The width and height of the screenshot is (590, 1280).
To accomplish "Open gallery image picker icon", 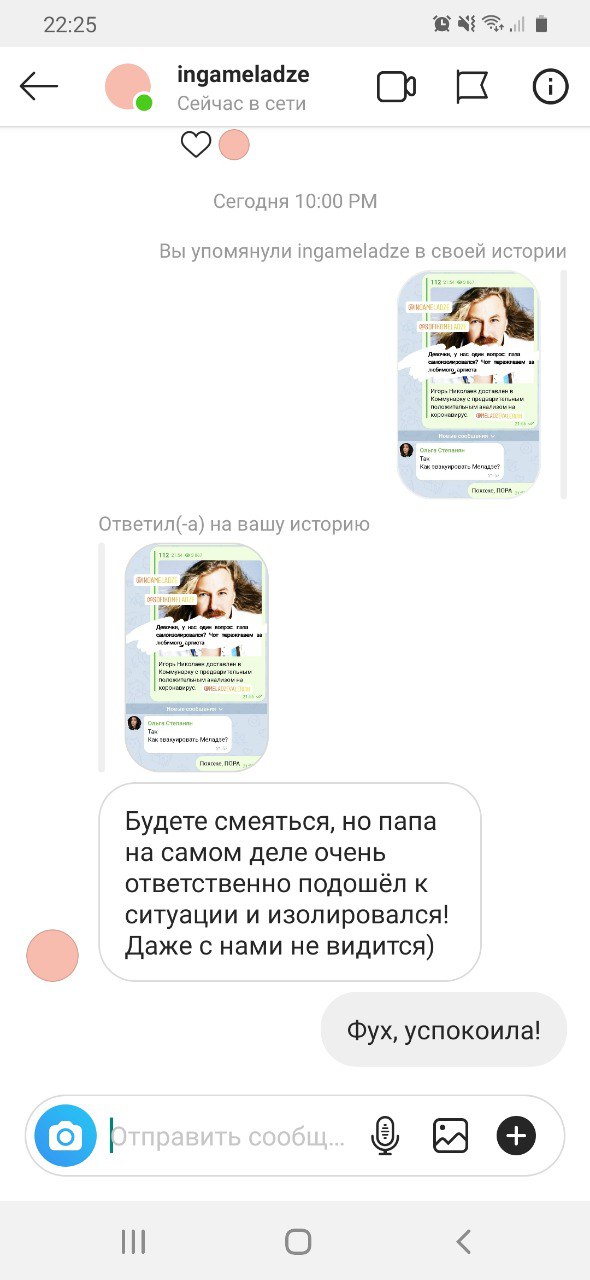I will 451,1136.
